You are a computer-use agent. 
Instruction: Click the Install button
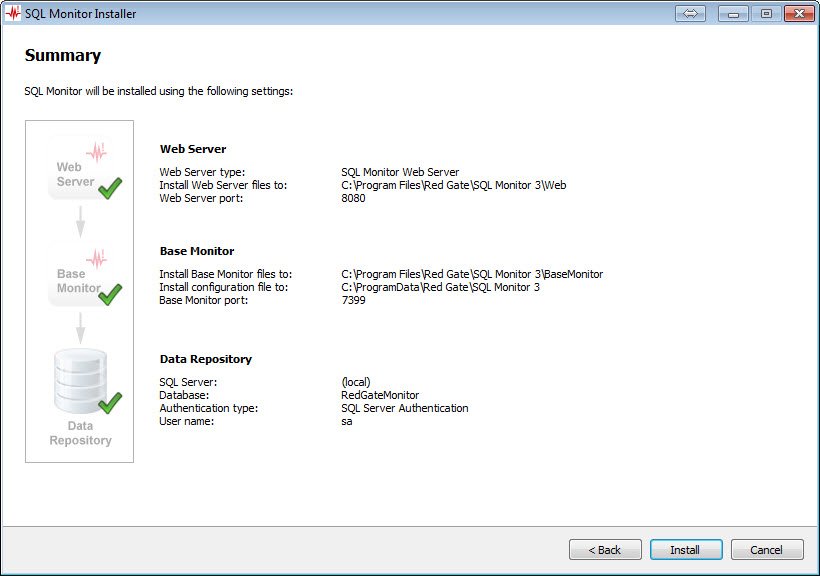pos(686,550)
